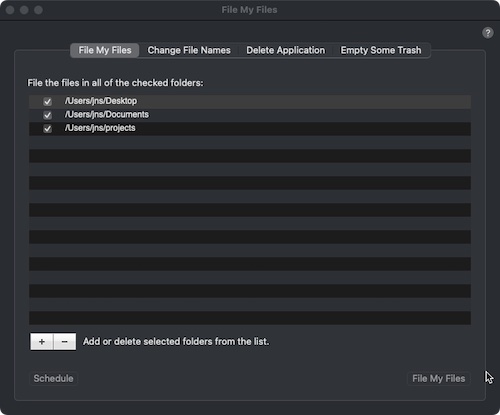
Task: Select the /Users/jns/Documents path text
Action: [107, 114]
